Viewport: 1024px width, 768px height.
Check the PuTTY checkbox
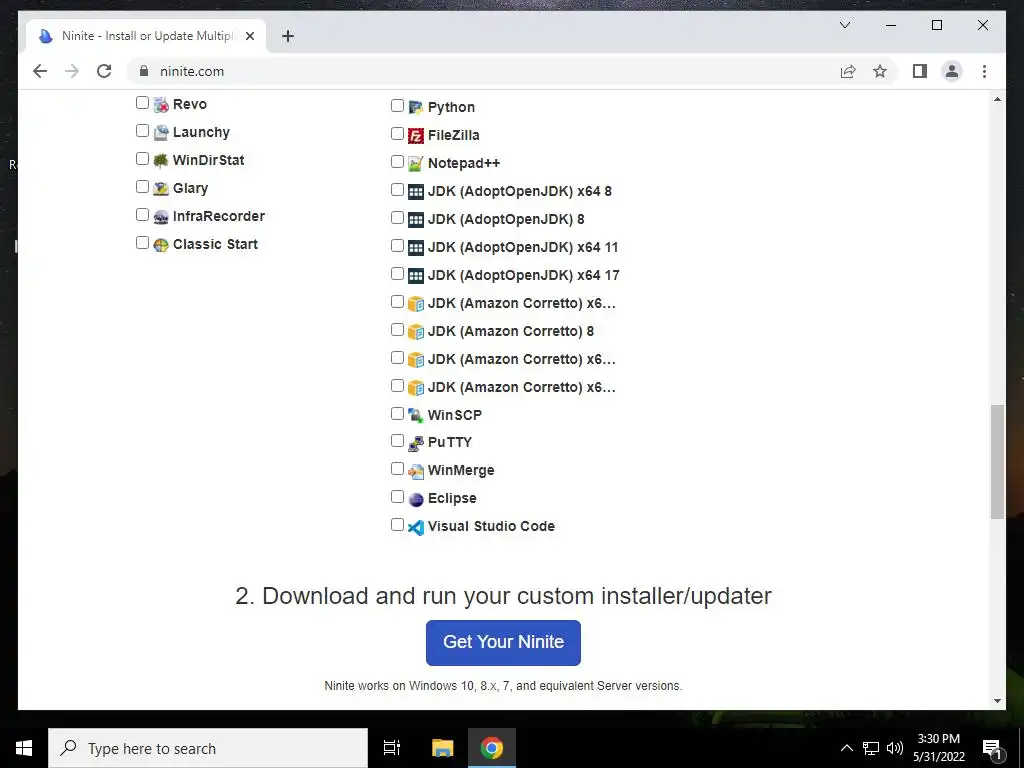tap(397, 441)
